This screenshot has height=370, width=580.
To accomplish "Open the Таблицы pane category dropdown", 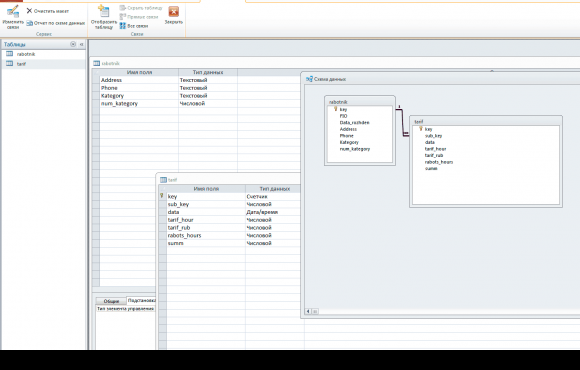I will pyautogui.click(x=73, y=44).
